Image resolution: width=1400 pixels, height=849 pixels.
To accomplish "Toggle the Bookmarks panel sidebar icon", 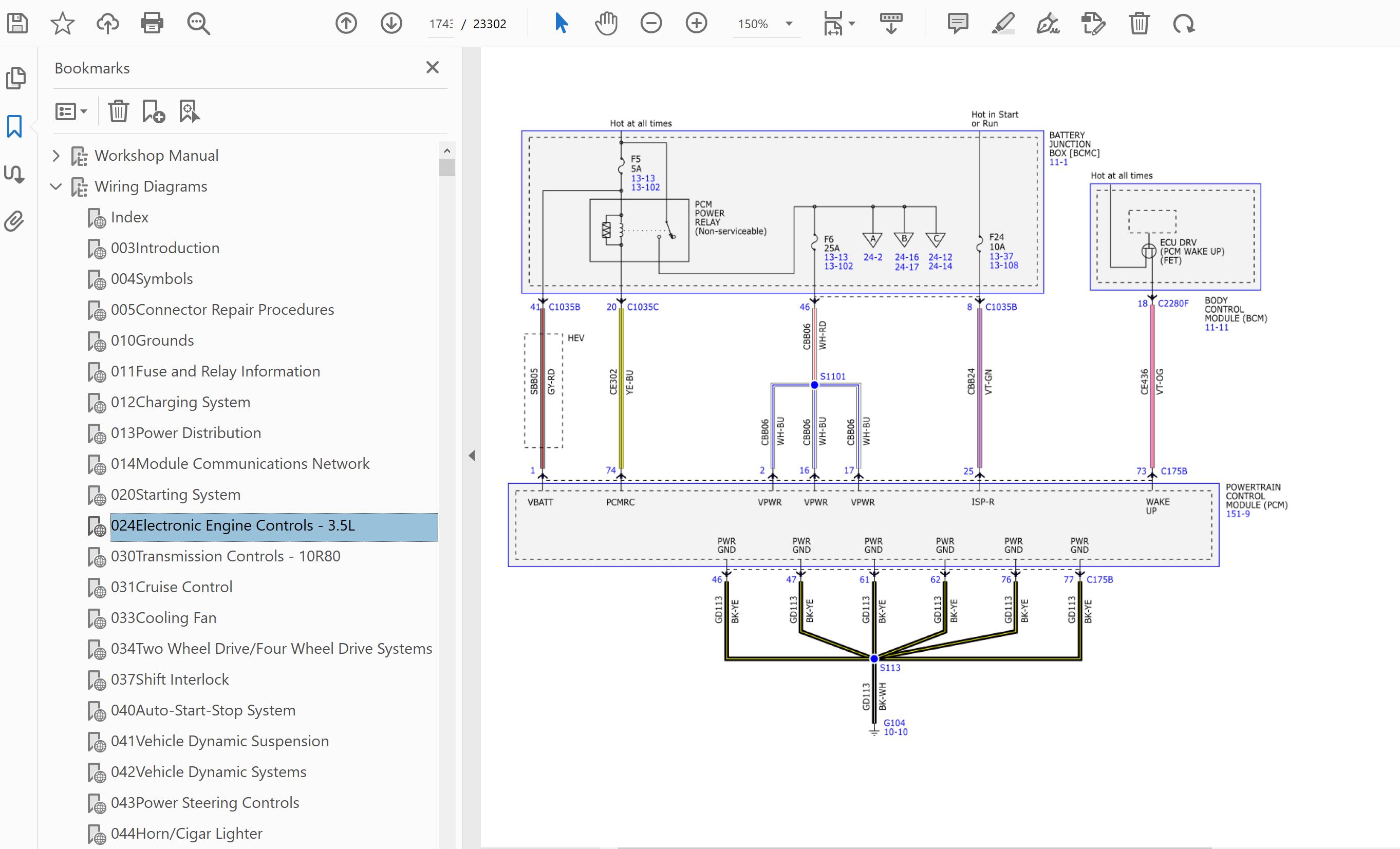I will [x=15, y=126].
